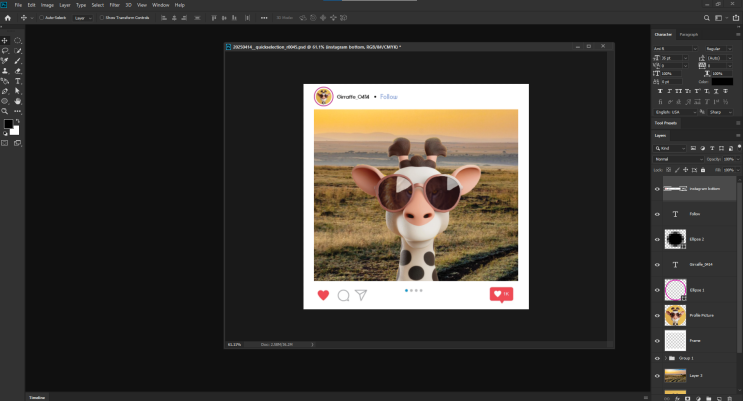
Task: Hide the Ellipse 1 layer
Action: click(x=657, y=290)
